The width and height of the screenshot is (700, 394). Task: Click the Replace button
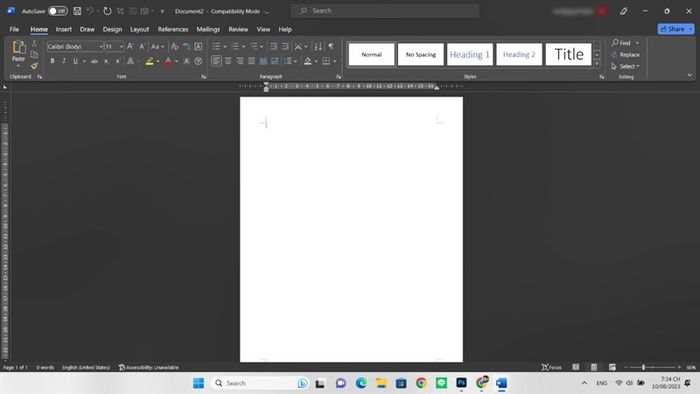[x=625, y=54]
